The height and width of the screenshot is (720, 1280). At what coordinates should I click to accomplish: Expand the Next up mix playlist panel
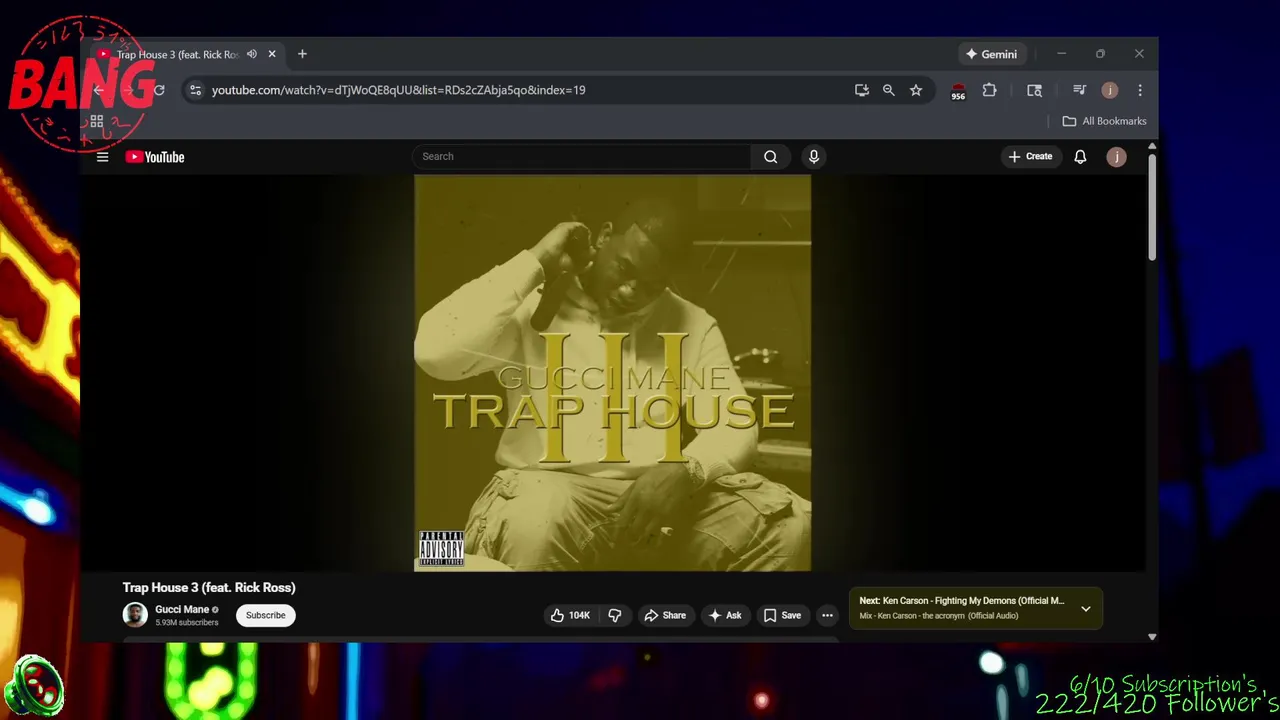[1085, 608]
